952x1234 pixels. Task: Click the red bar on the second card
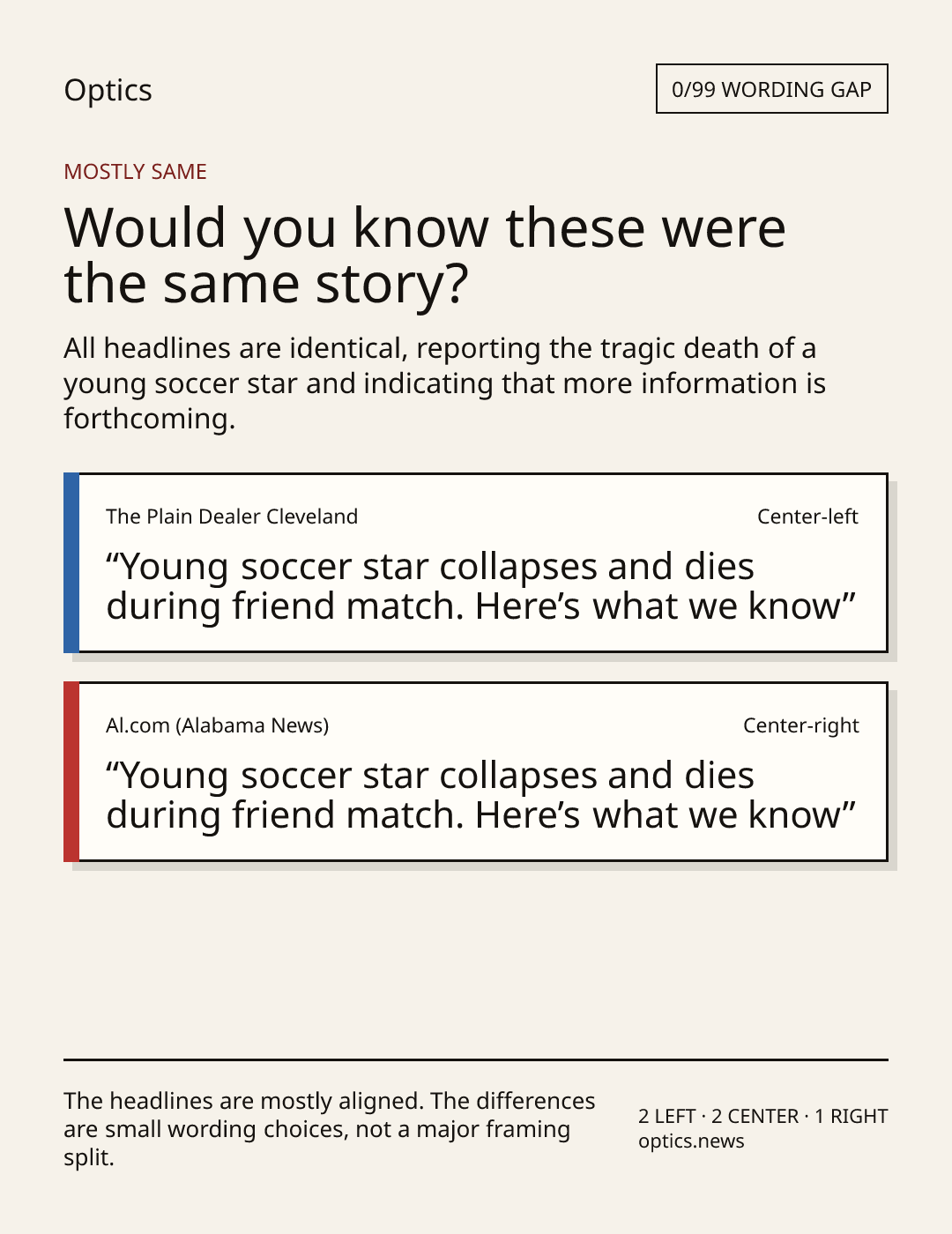[x=71, y=772]
